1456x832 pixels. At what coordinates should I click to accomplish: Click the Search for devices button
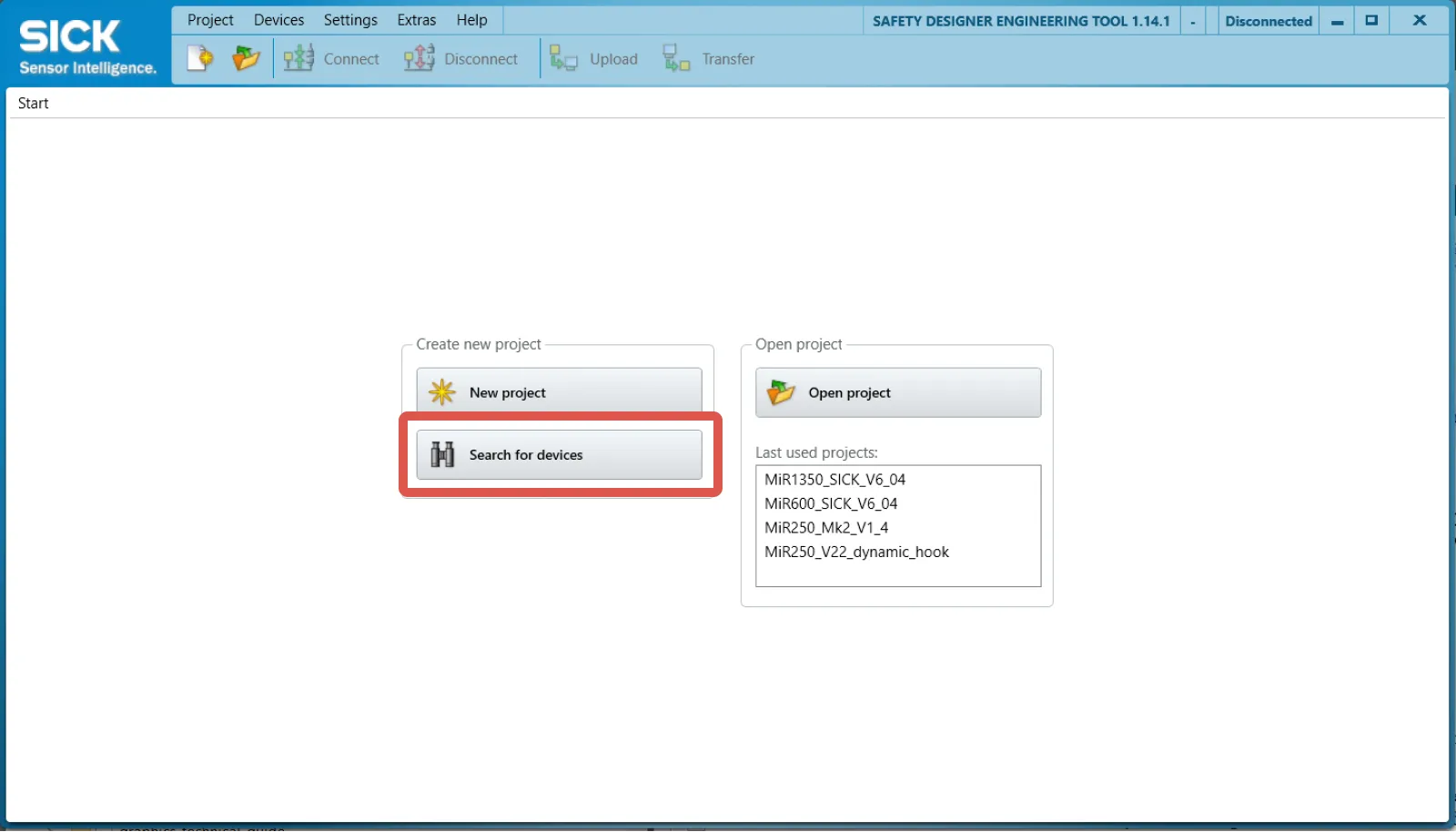[559, 454]
